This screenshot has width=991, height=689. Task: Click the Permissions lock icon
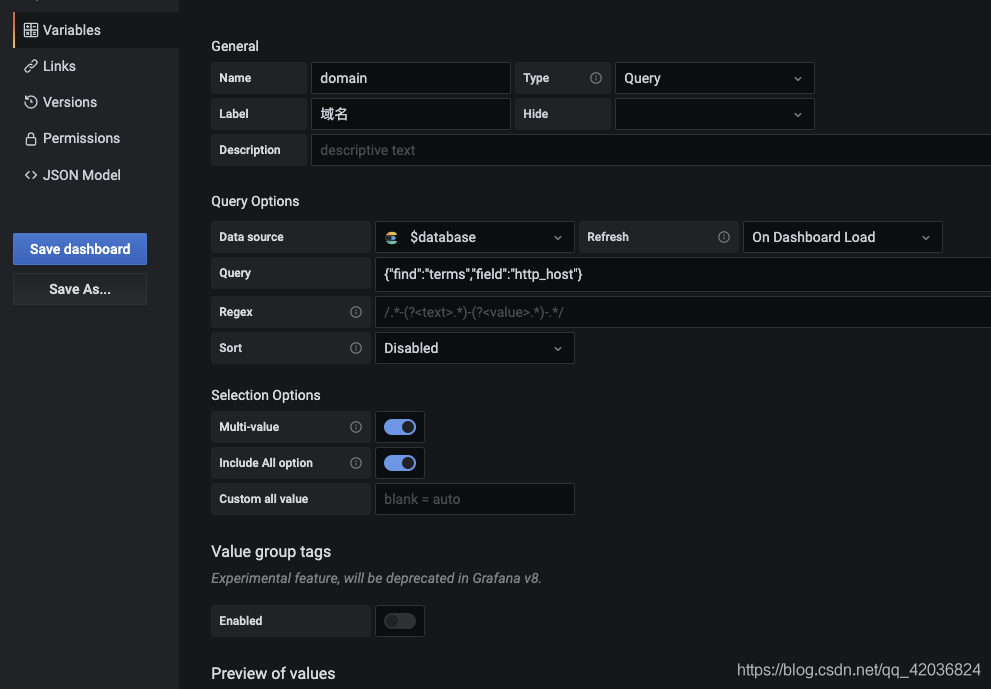point(30,138)
